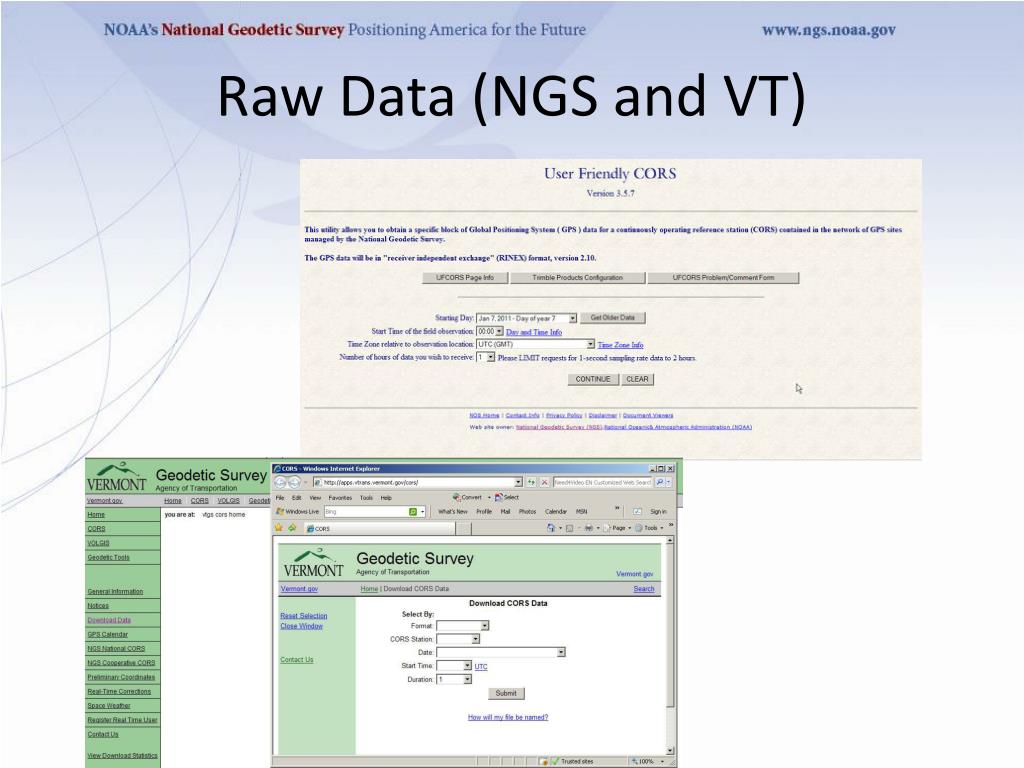Open the Tools menu in the menu bar
The height and width of the screenshot is (768, 1024).
pos(366,498)
